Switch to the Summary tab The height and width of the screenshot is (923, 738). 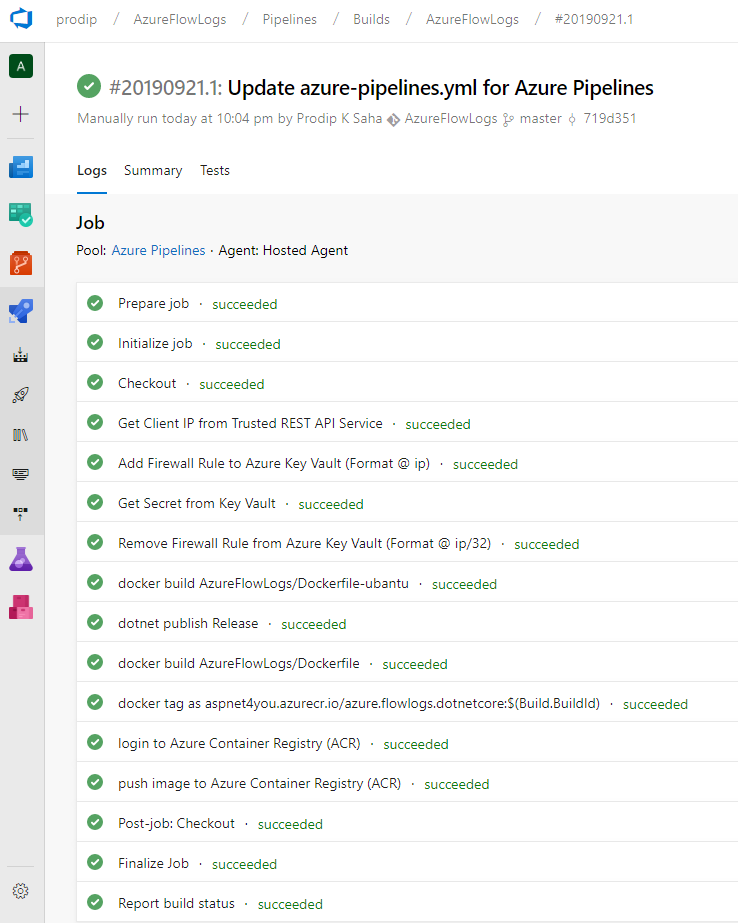tap(153, 171)
